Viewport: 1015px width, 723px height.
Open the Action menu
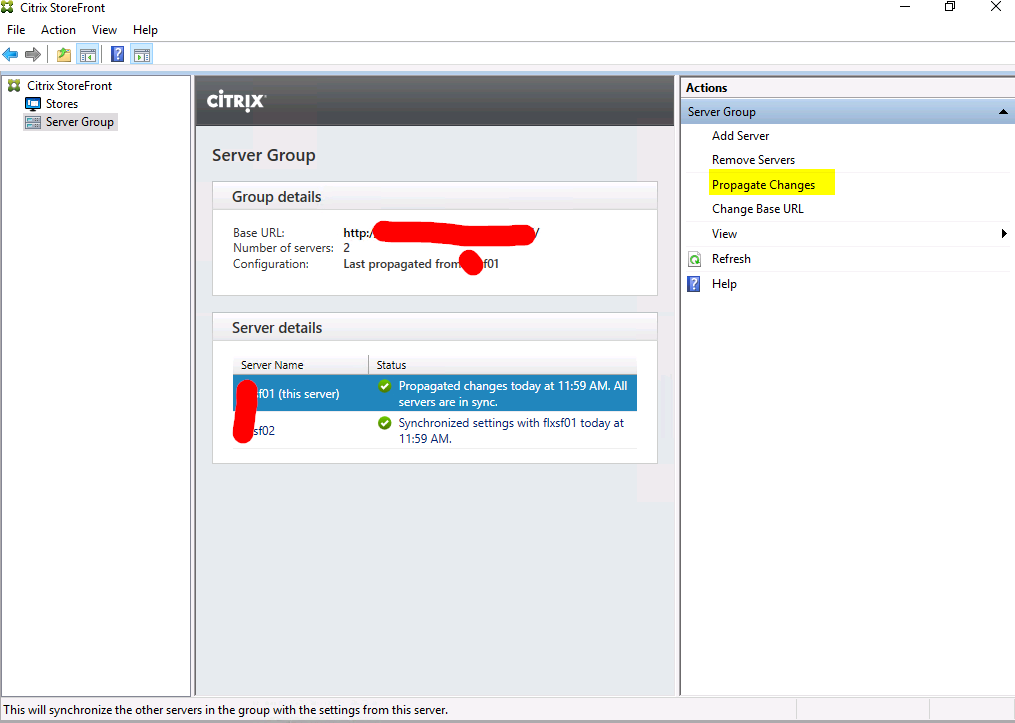(58, 29)
